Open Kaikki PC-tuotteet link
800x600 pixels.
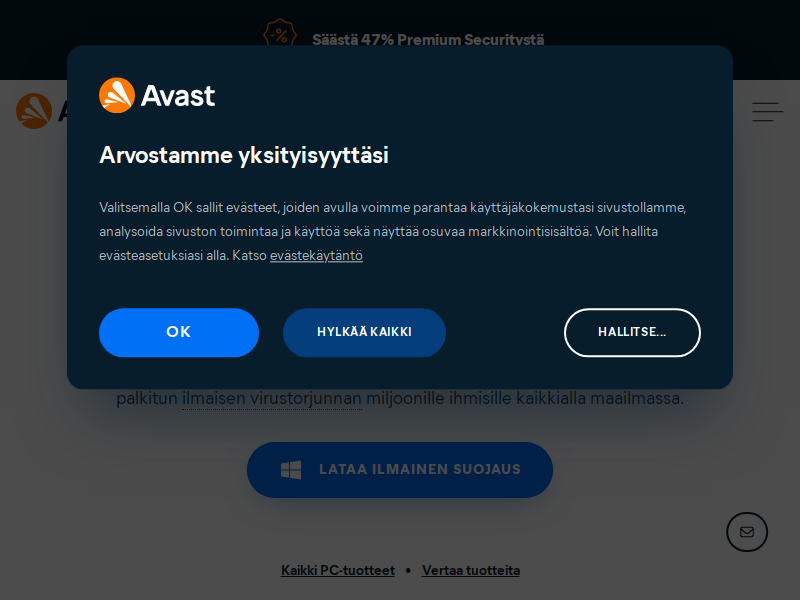[338, 570]
